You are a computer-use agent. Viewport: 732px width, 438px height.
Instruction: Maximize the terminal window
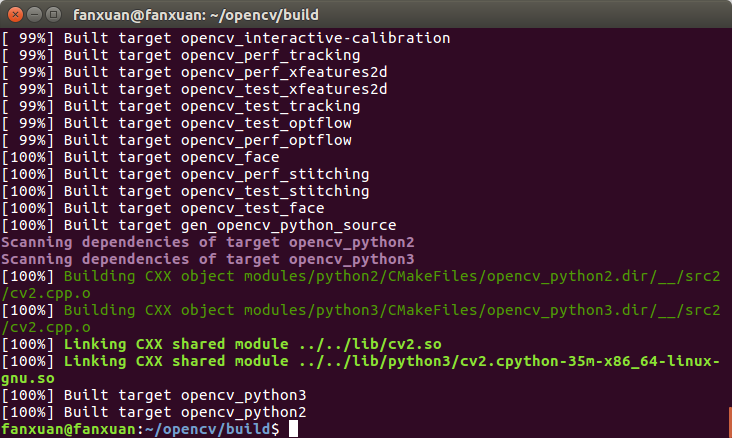[52, 14]
